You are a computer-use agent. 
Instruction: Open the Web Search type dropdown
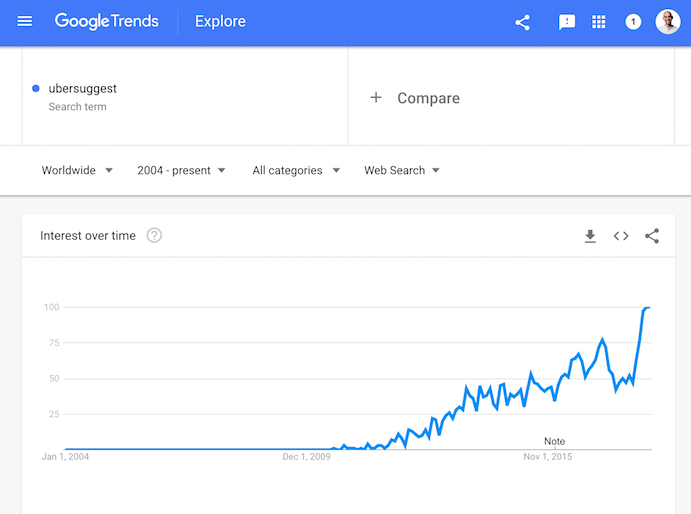point(402,170)
